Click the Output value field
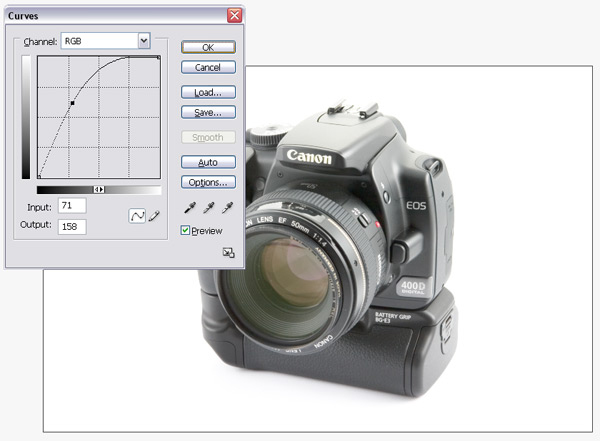Viewport: 600px width, 441px height. (72, 227)
